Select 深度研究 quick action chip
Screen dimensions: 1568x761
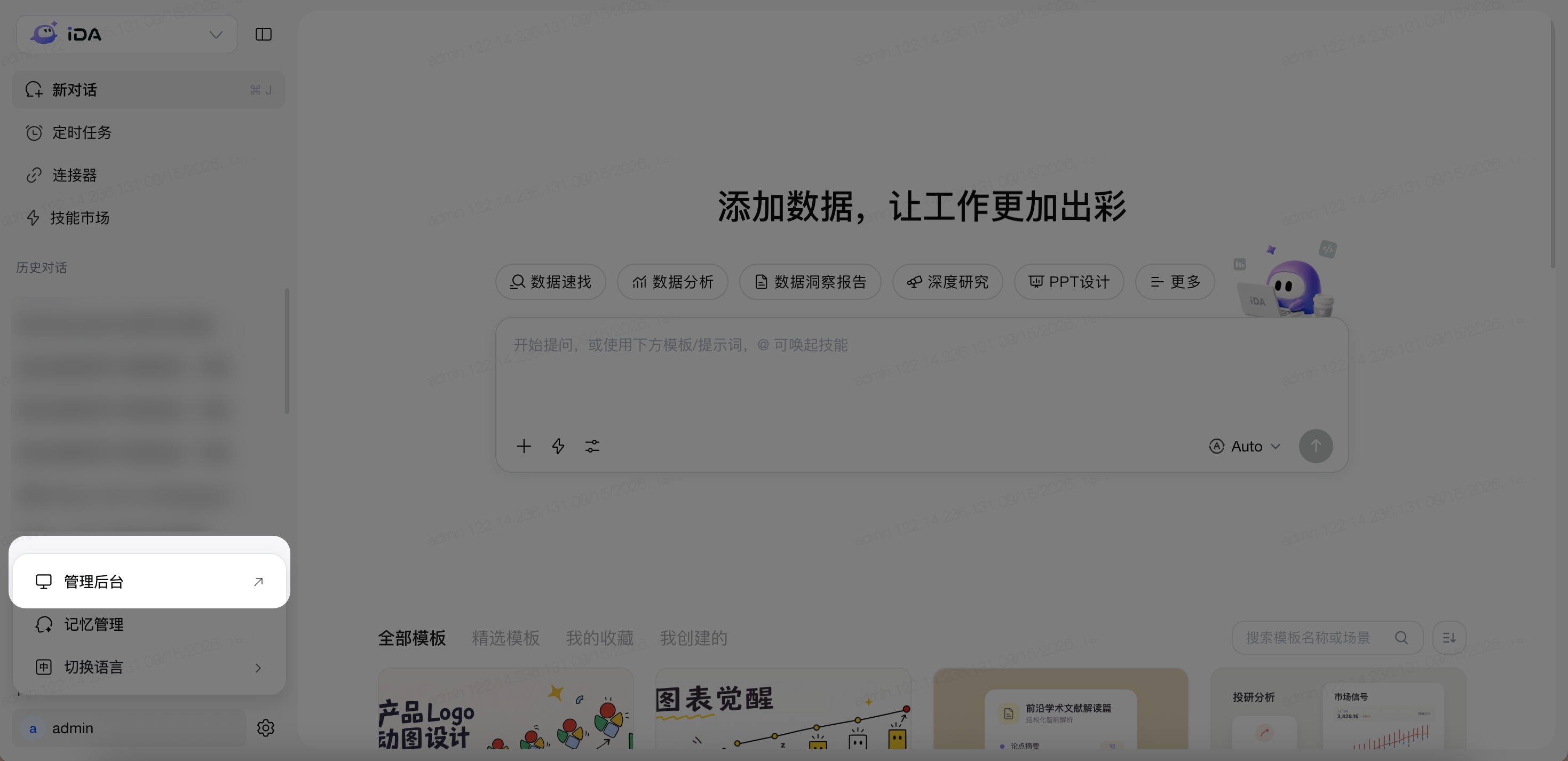947,282
